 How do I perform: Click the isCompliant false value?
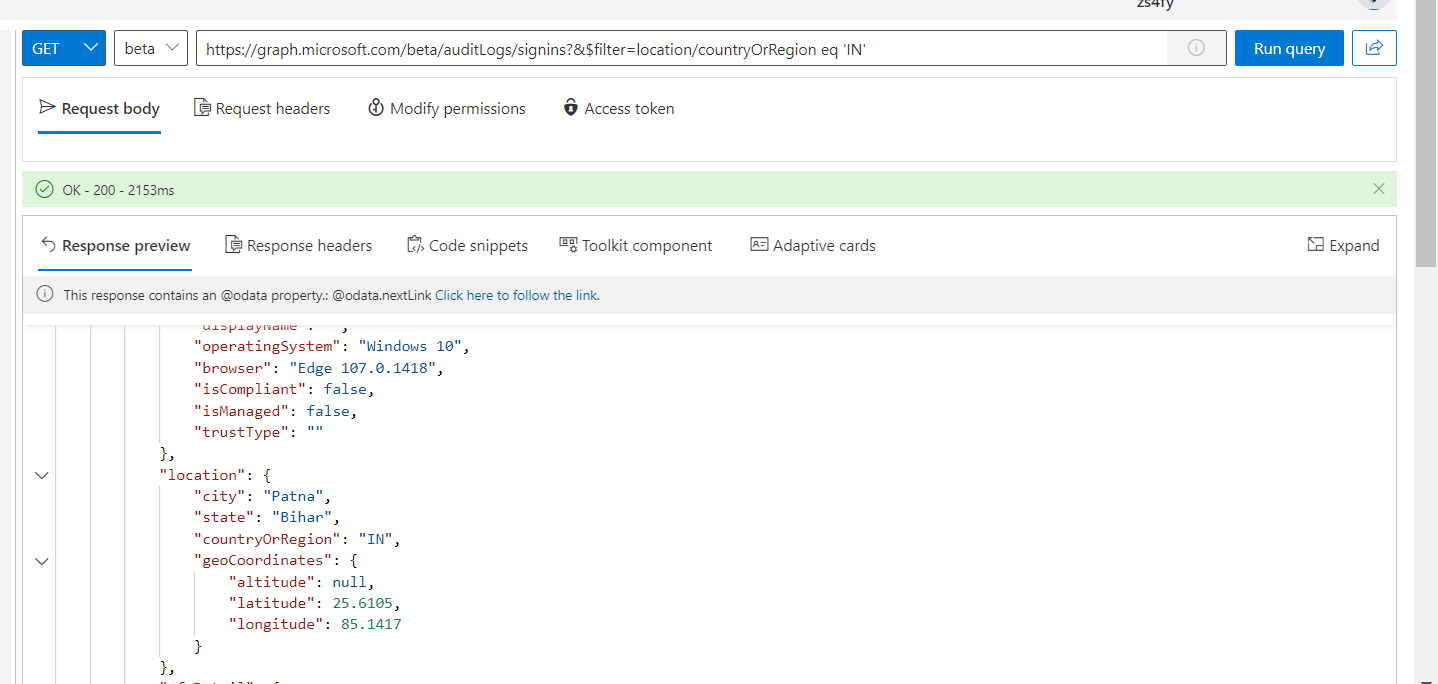344,389
